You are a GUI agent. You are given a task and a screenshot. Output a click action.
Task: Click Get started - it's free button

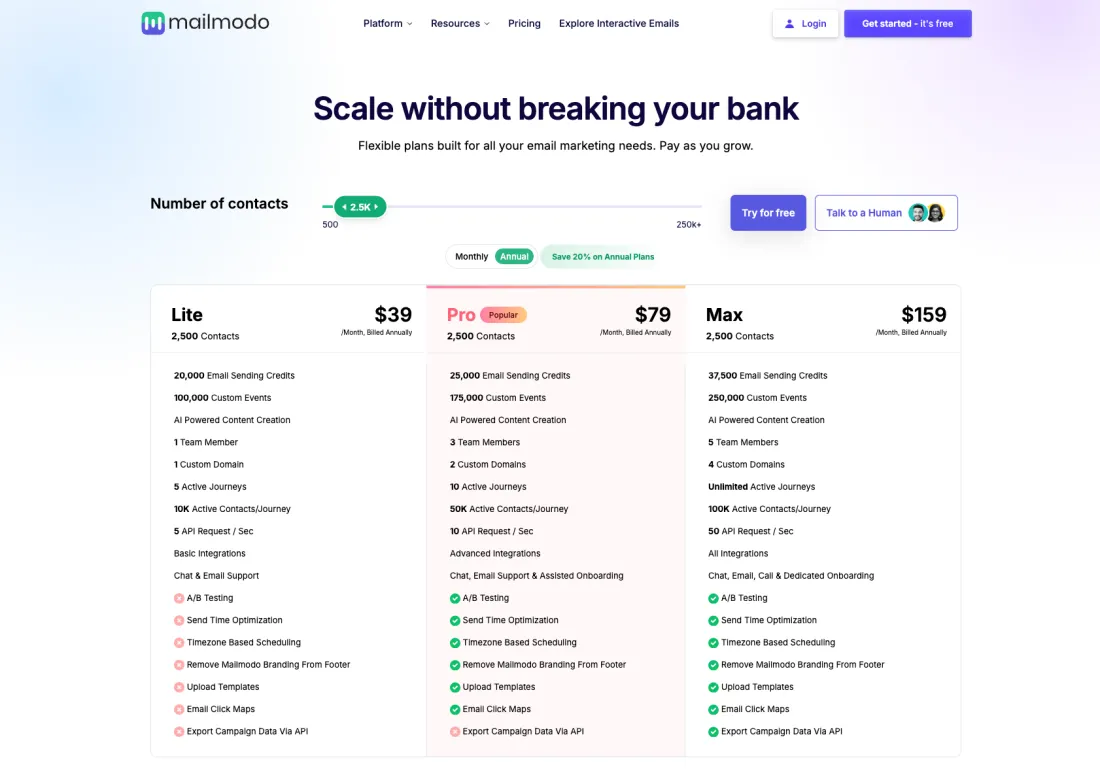907,23
